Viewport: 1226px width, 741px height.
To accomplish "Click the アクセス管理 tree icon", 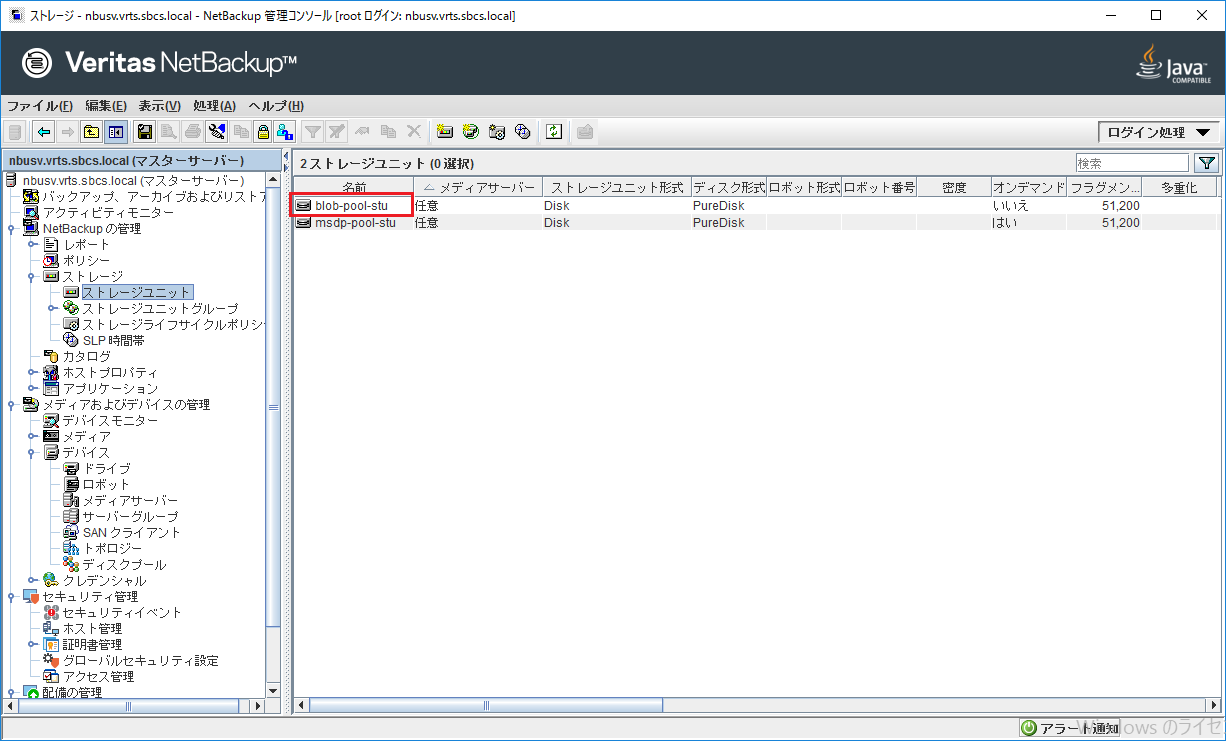I will coord(52,677).
